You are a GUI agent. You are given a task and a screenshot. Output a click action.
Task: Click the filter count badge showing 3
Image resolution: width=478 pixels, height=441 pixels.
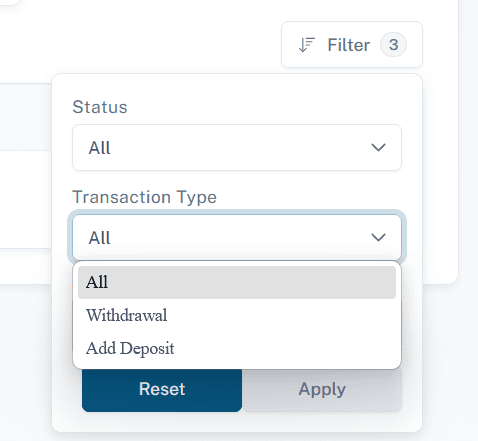click(x=393, y=45)
